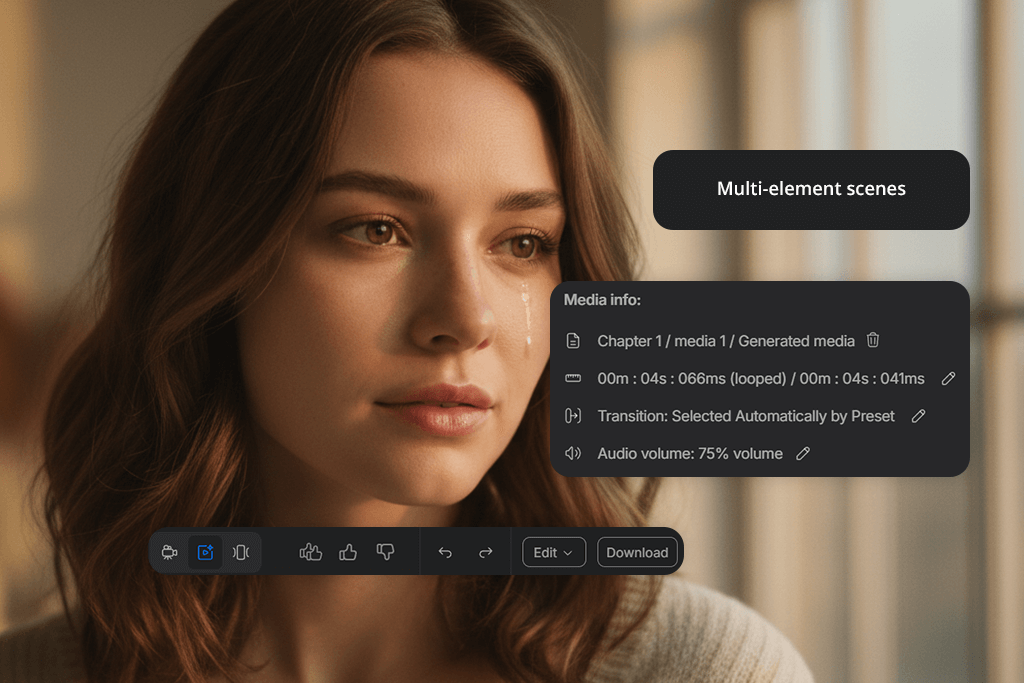Edit the Audio volume pencil icon
The height and width of the screenshot is (683, 1024).
[803, 453]
